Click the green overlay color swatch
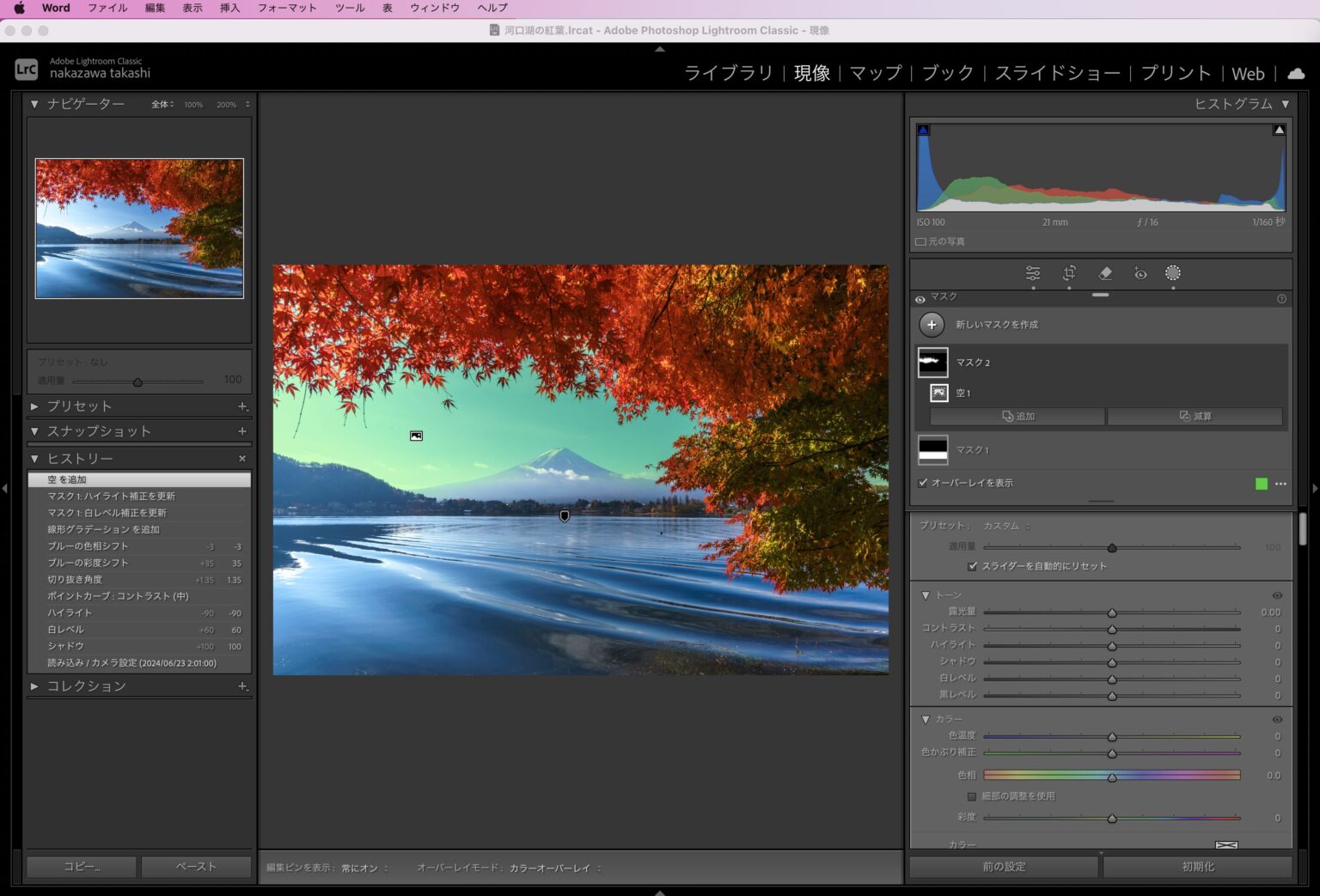 (x=1262, y=484)
